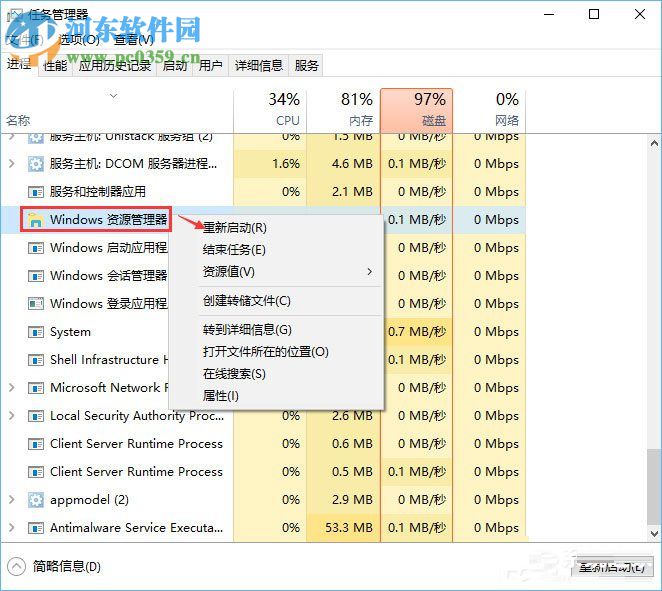Open the 查看(V) menu

[x=134, y=40]
